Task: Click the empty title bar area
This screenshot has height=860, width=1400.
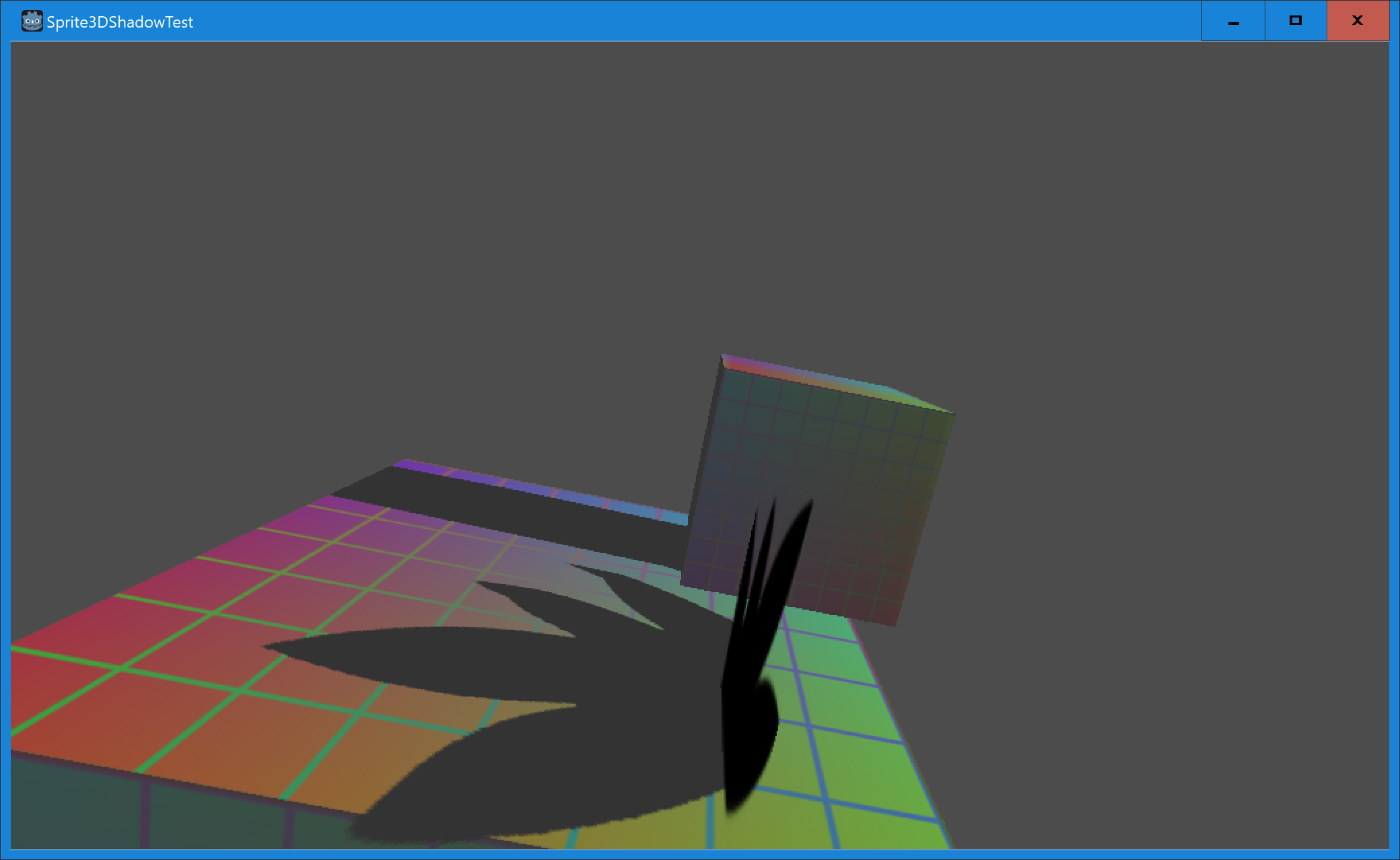Action: [673, 22]
